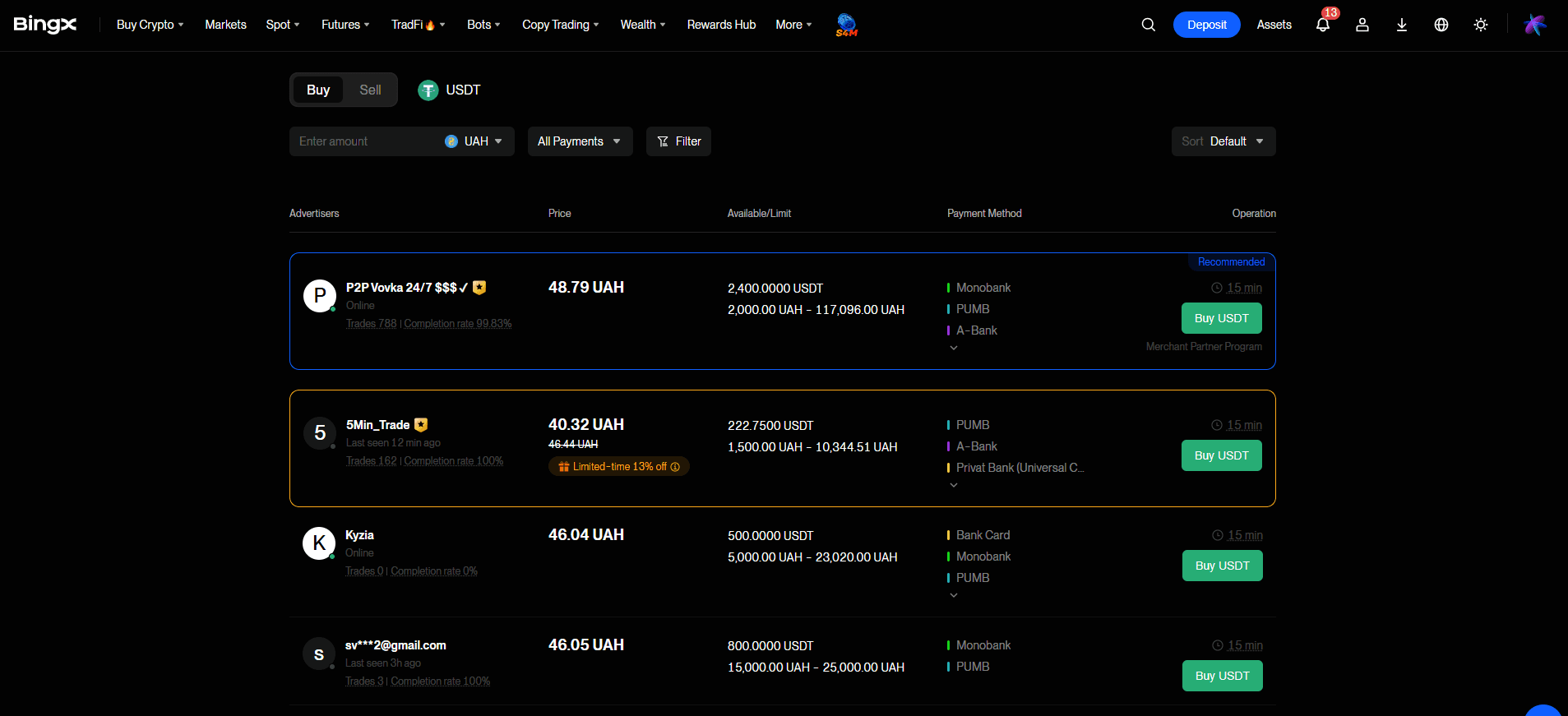Open the UAH currency dropdown
The height and width of the screenshot is (716, 1568).
tap(474, 141)
